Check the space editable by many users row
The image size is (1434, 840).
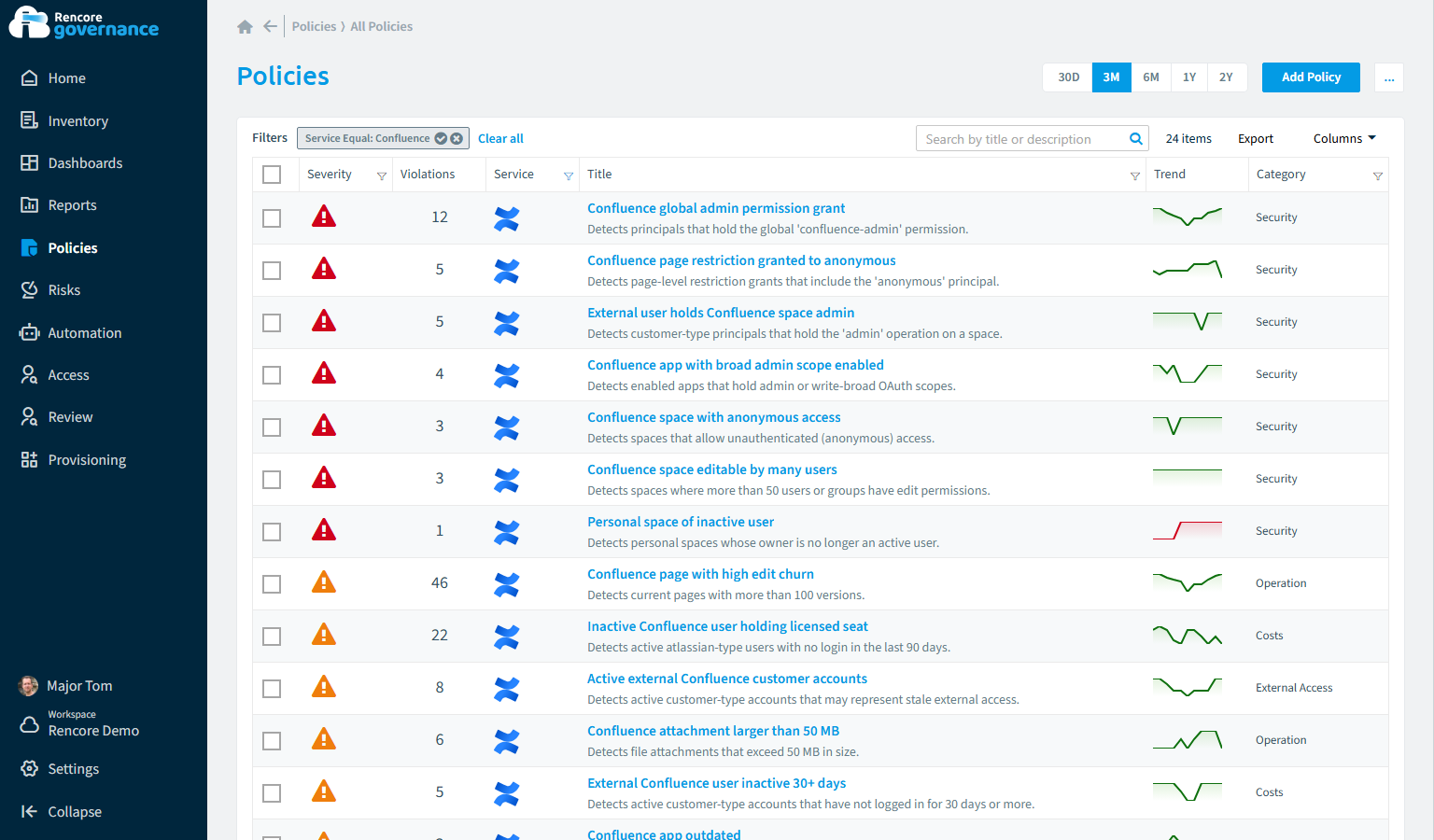coord(272,480)
